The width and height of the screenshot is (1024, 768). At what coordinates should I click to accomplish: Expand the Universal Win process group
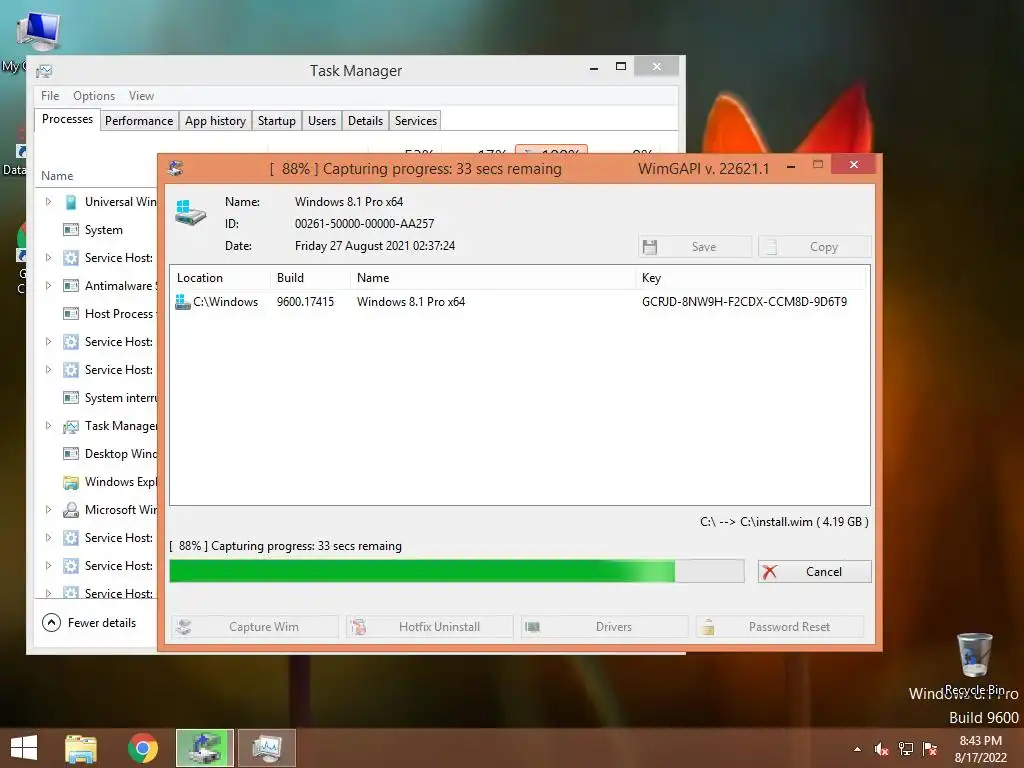[48, 202]
